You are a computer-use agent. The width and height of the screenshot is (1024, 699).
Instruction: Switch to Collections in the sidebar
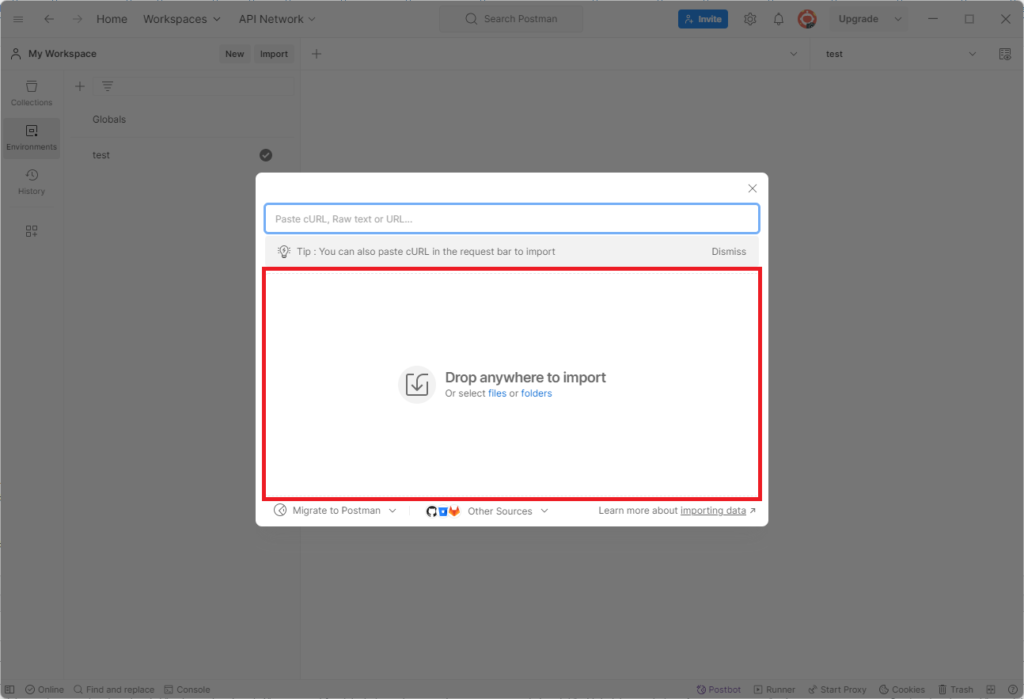coord(31,93)
